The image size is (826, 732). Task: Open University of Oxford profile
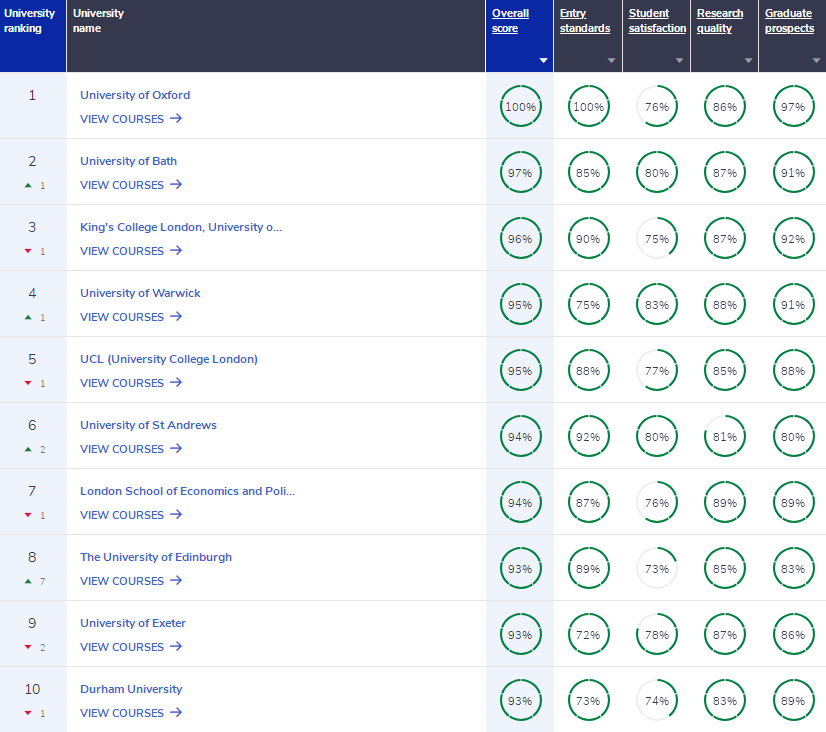tap(135, 95)
